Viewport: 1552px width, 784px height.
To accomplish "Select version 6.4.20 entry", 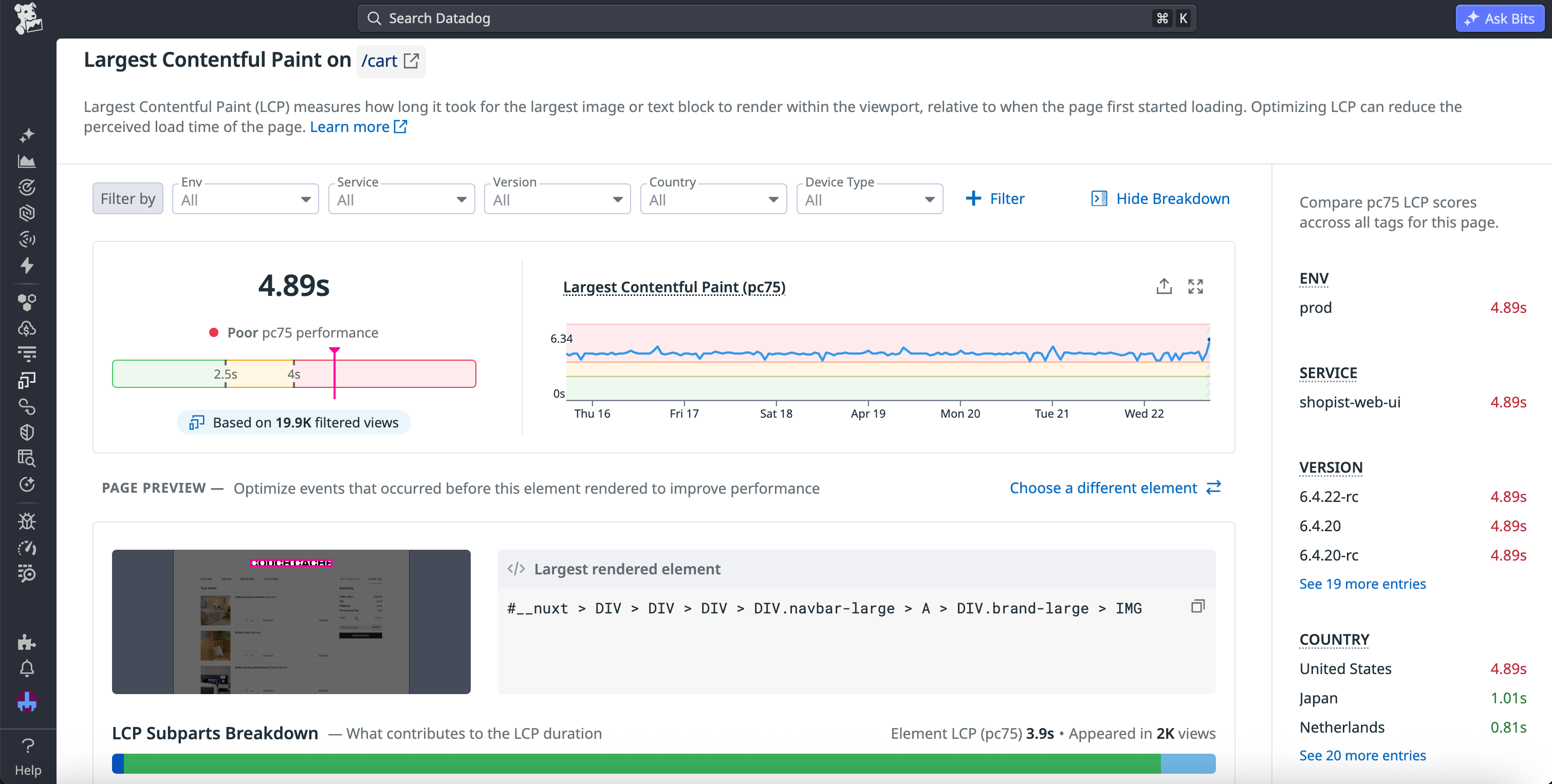I will pyautogui.click(x=1413, y=526).
